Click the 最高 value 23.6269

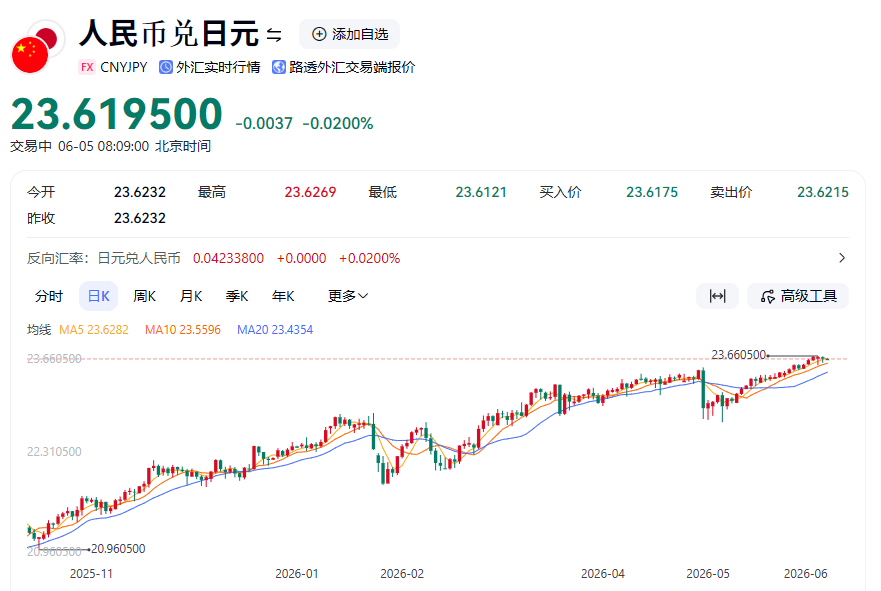point(310,192)
